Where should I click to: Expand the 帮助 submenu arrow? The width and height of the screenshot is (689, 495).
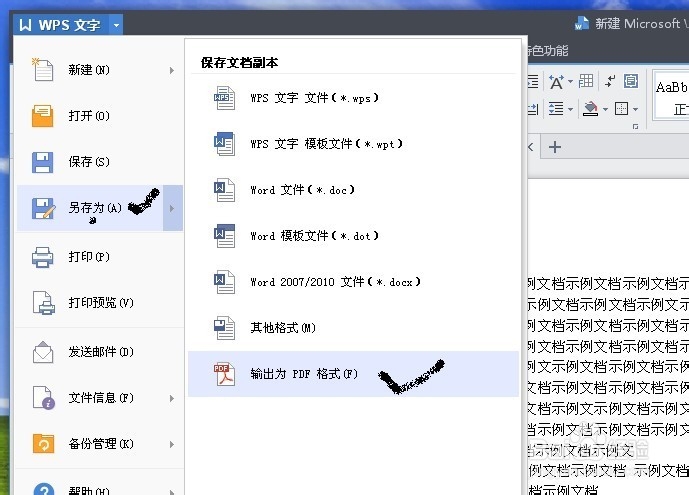click(172, 491)
